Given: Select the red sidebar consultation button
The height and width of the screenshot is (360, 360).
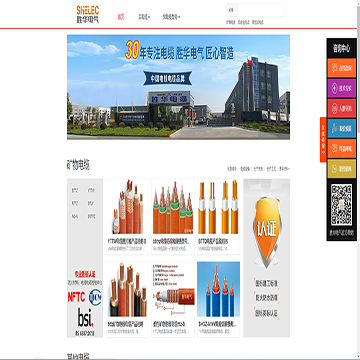Looking at the screenshot, I should pos(342,108).
